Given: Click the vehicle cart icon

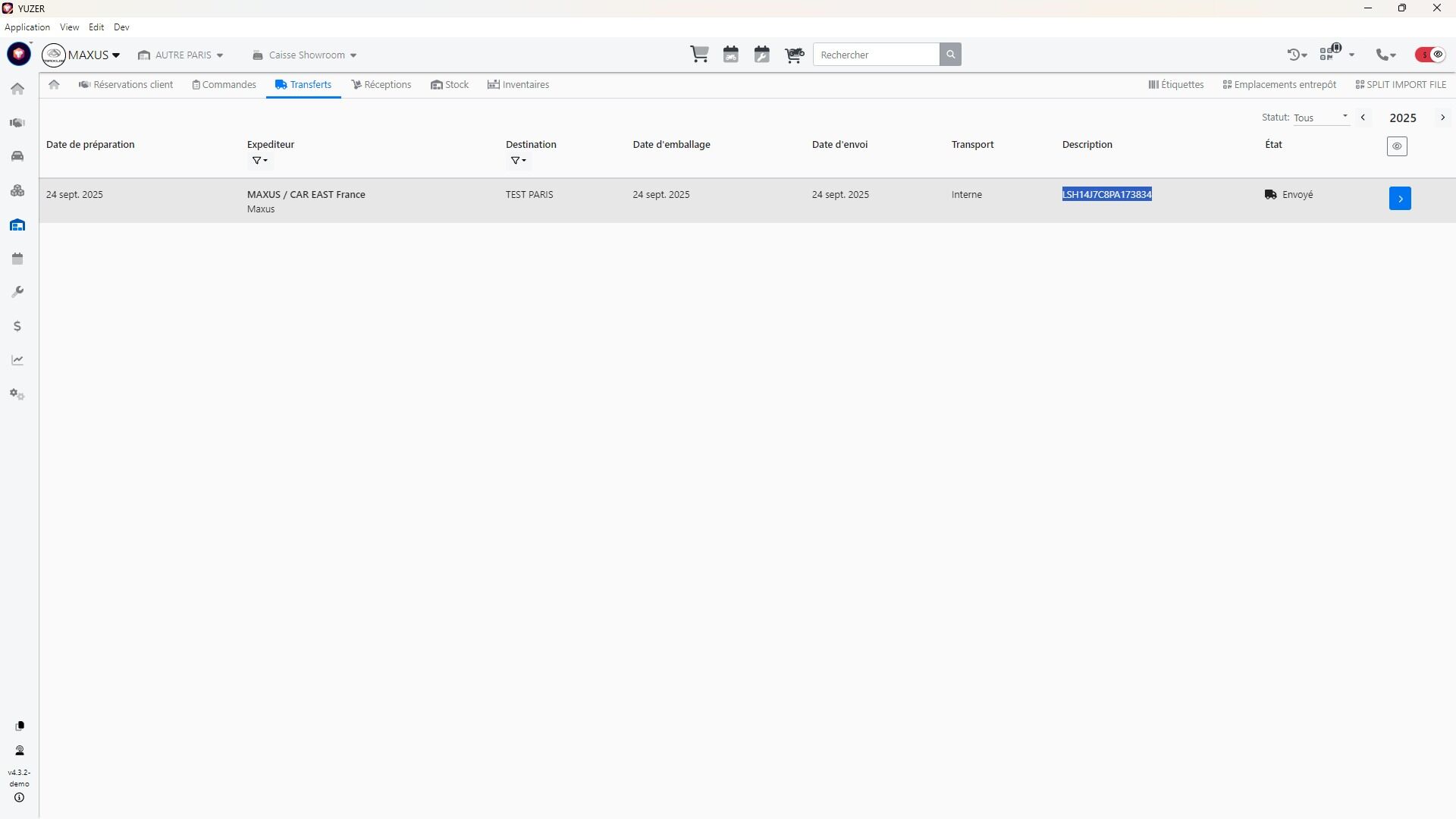Looking at the screenshot, I should pos(794,55).
